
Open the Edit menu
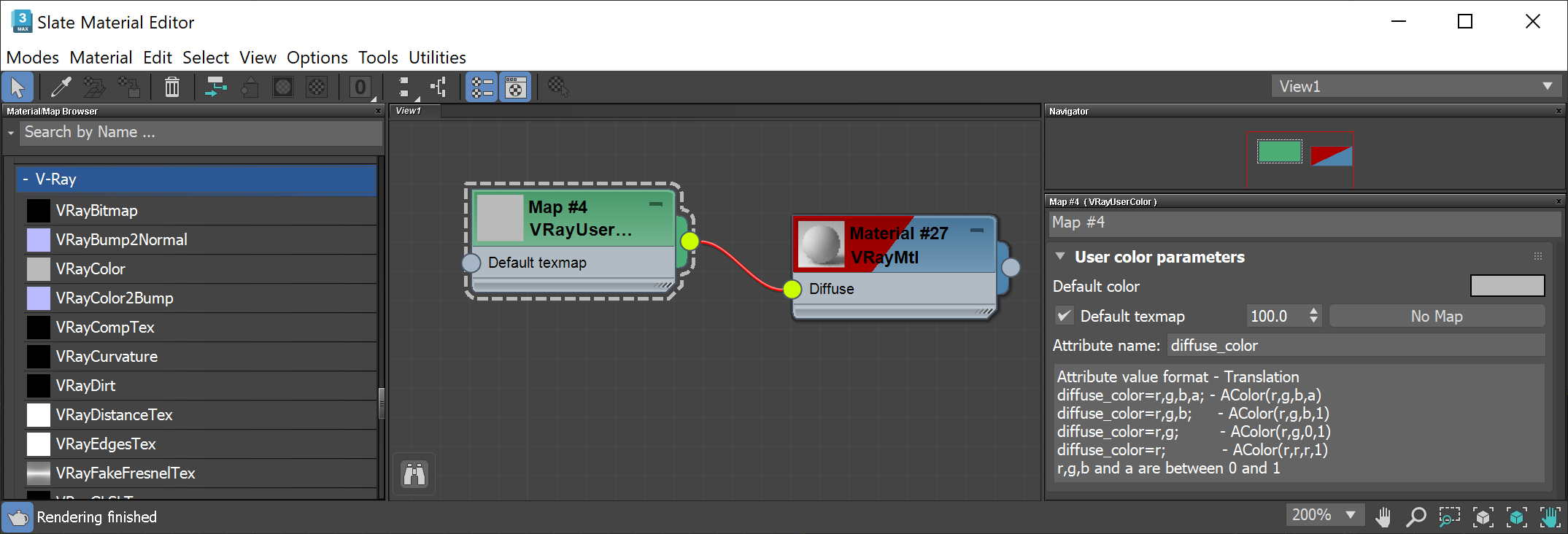(x=157, y=58)
